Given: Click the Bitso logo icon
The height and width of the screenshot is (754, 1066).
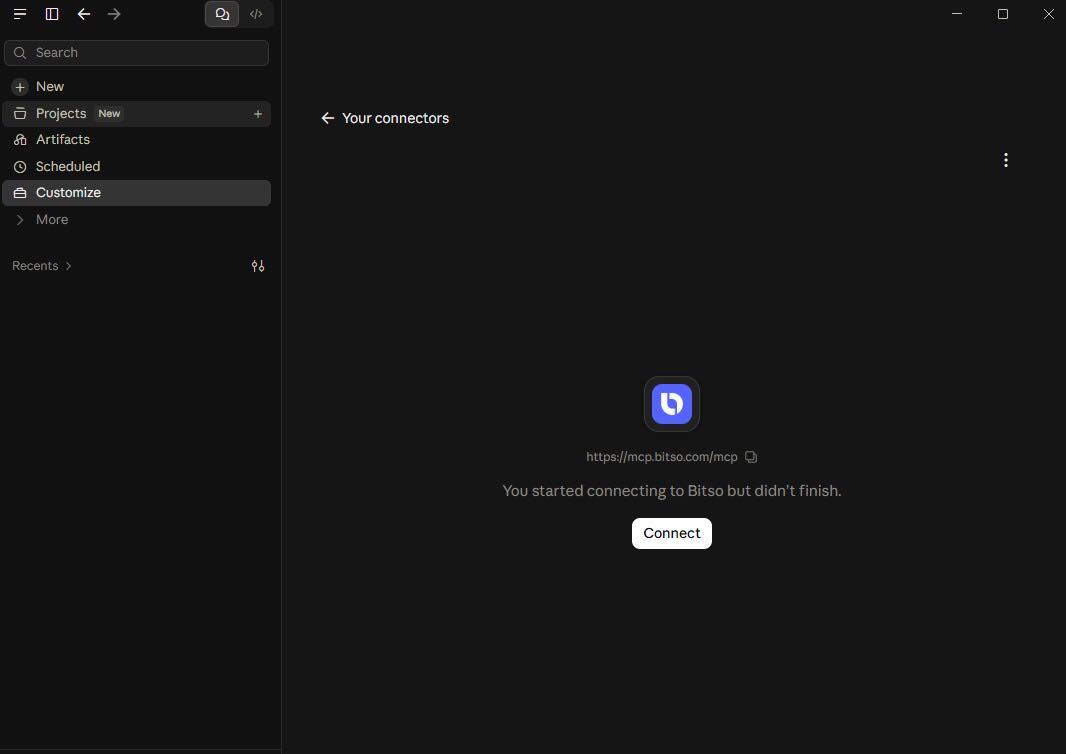Looking at the screenshot, I should point(672,404).
